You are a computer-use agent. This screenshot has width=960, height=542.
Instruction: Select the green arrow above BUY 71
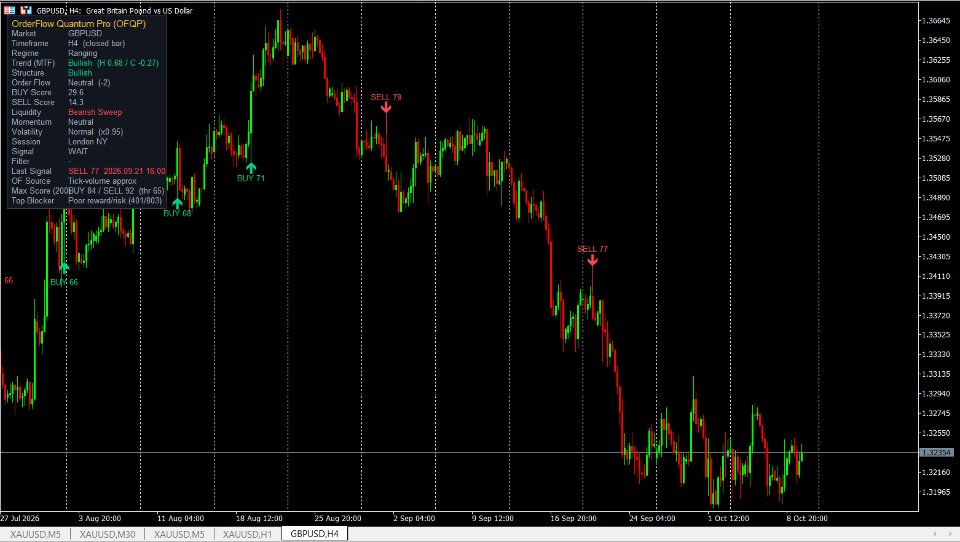tap(251, 167)
